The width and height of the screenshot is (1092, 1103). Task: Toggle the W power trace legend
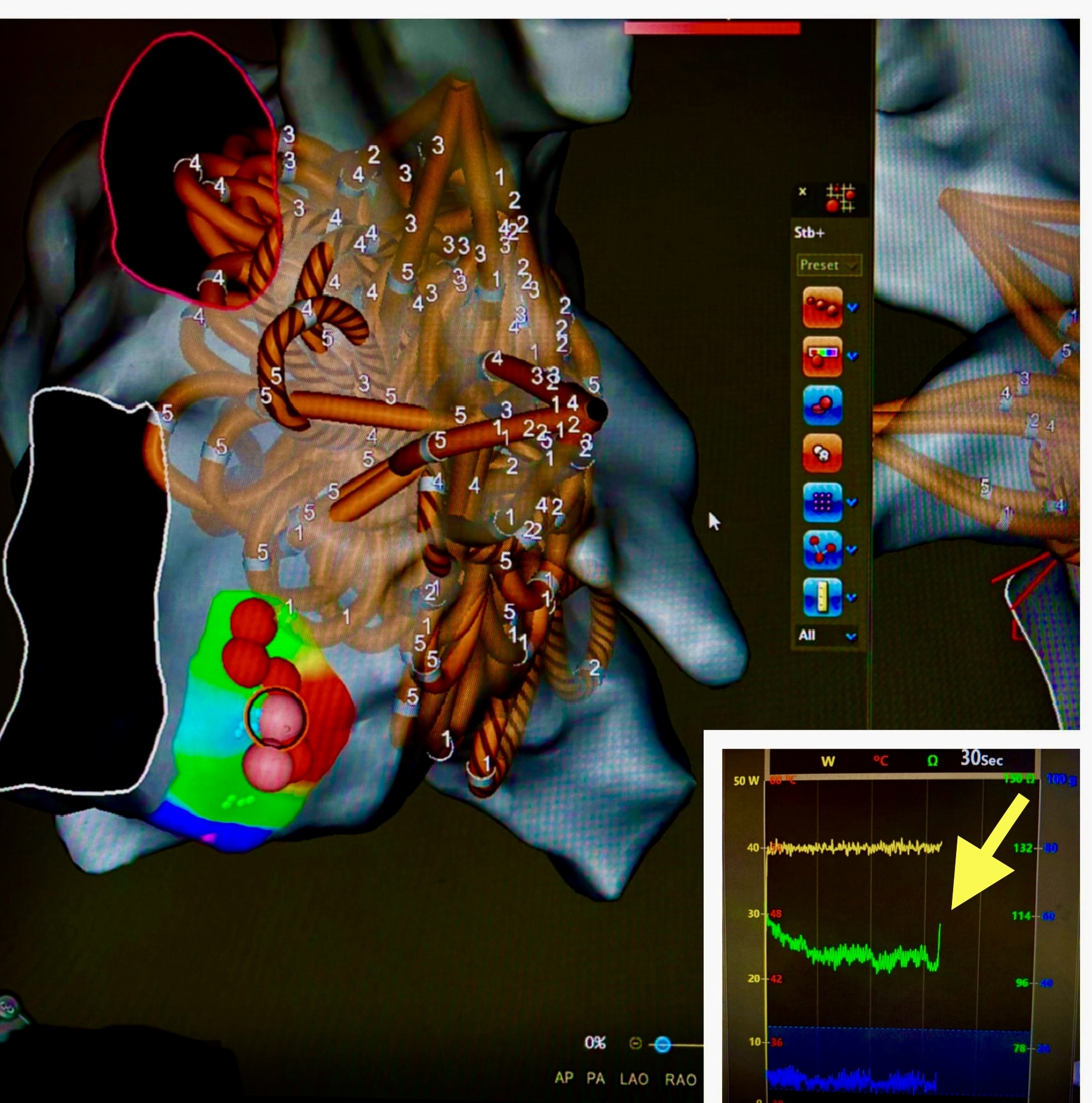pos(828,761)
